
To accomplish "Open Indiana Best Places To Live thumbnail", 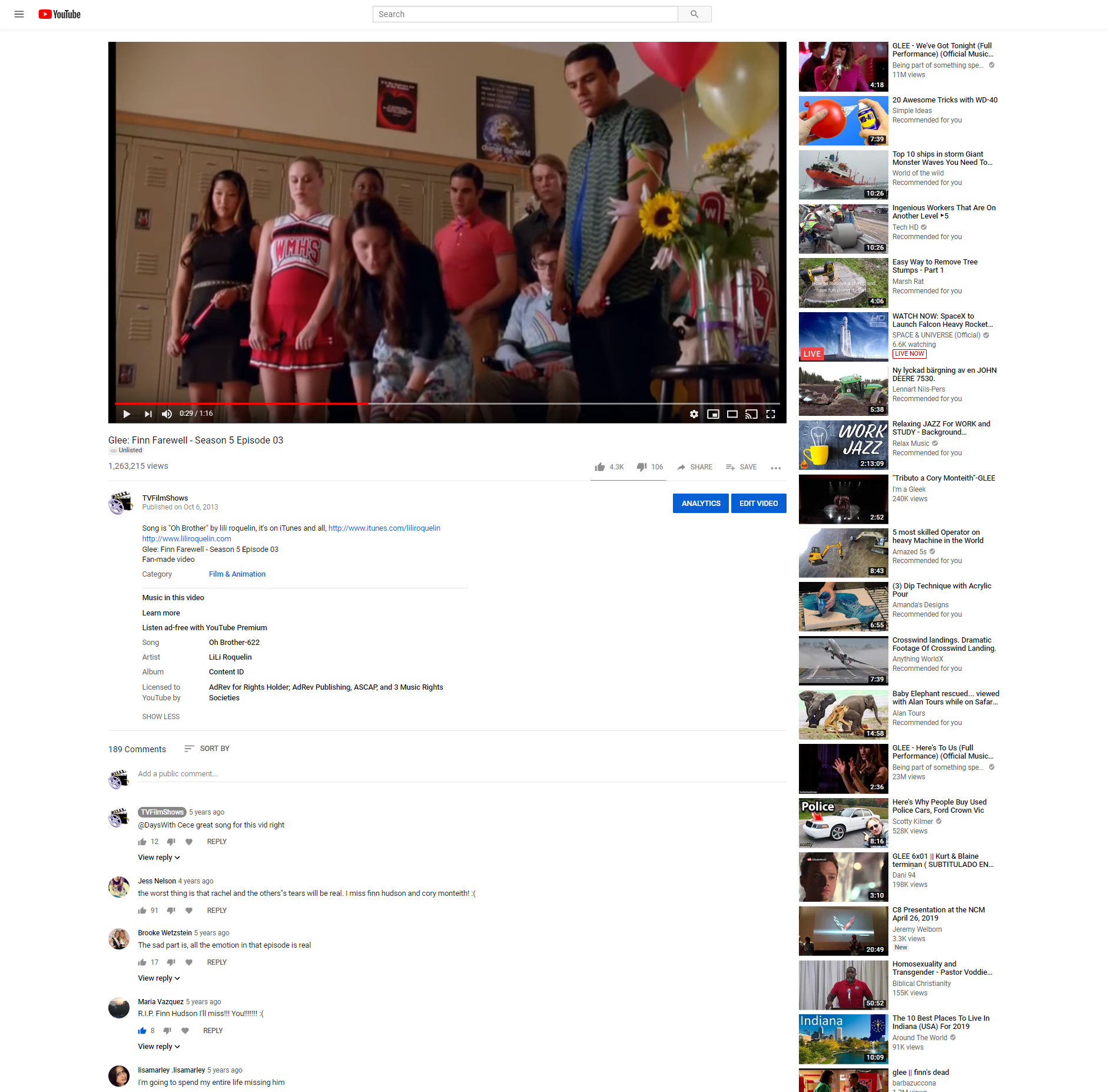I will pyautogui.click(x=843, y=1039).
